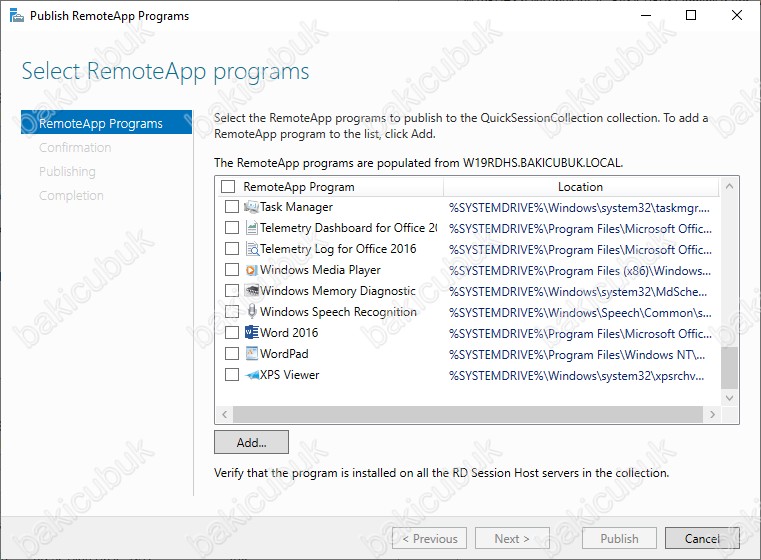761x560 pixels.
Task: Click the Word 2016 icon
Action: [x=251, y=332]
